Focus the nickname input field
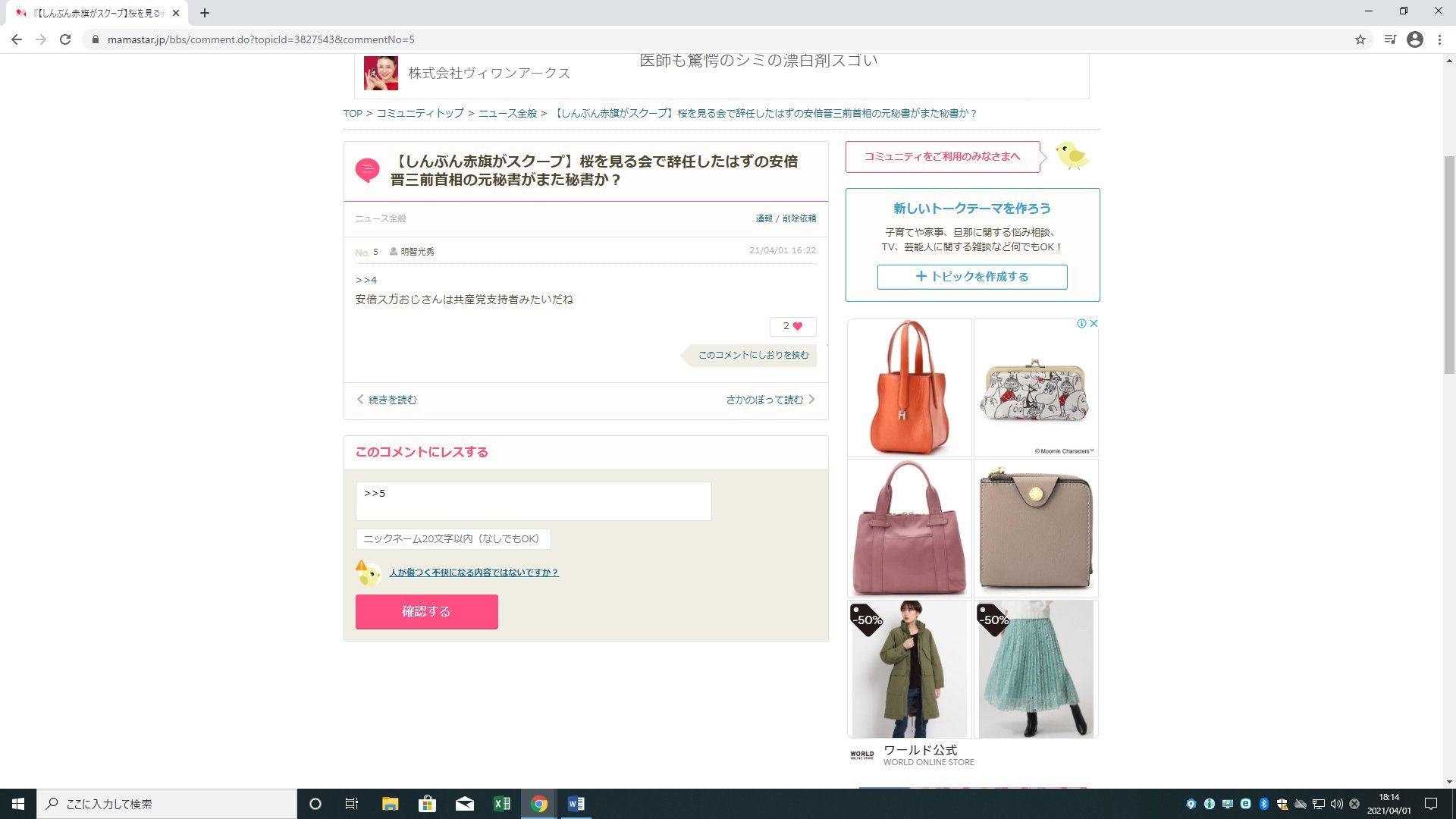The height and width of the screenshot is (819, 1456). click(453, 539)
